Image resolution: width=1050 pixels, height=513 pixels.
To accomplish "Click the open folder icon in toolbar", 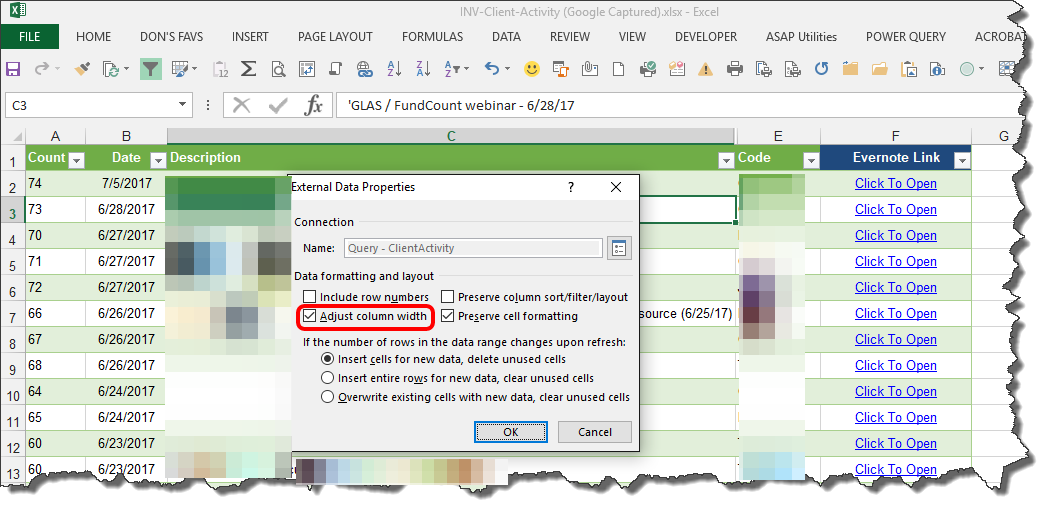I will pos(879,68).
